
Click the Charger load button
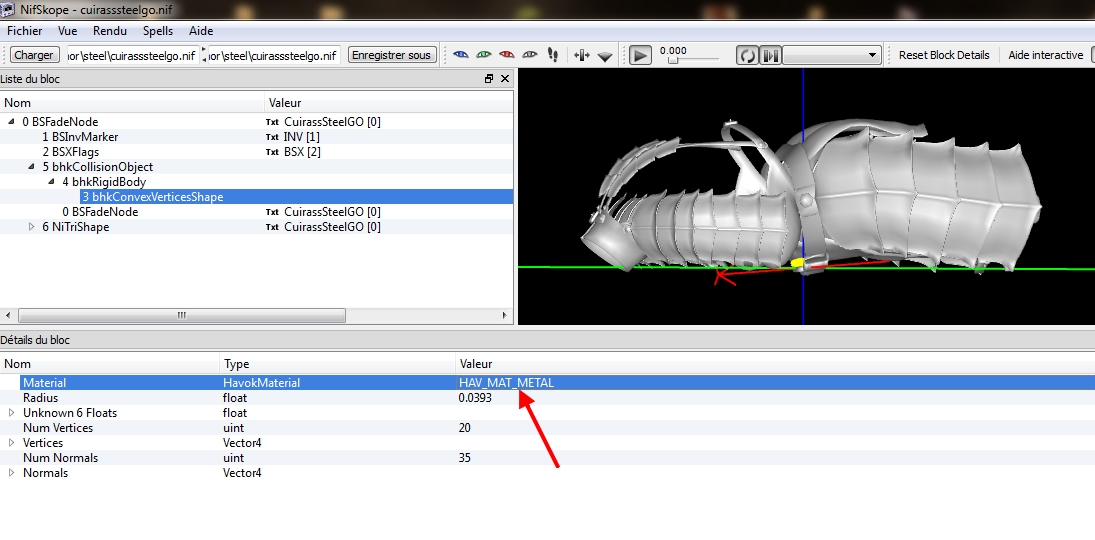pos(34,55)
